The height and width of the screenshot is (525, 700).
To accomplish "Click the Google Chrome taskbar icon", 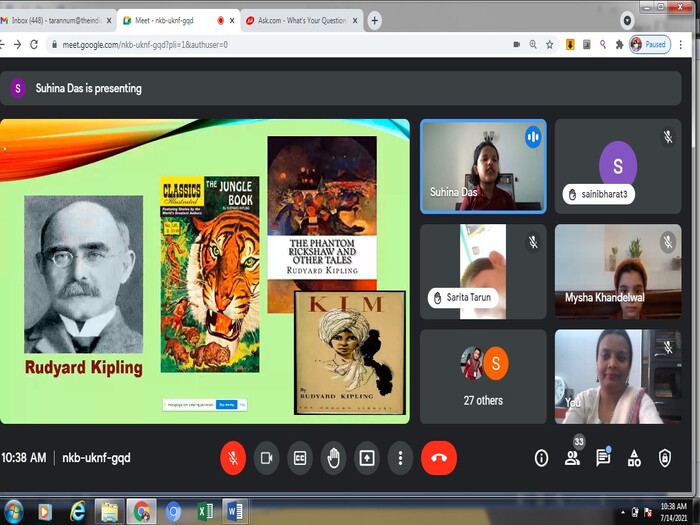I will (142, 512).
